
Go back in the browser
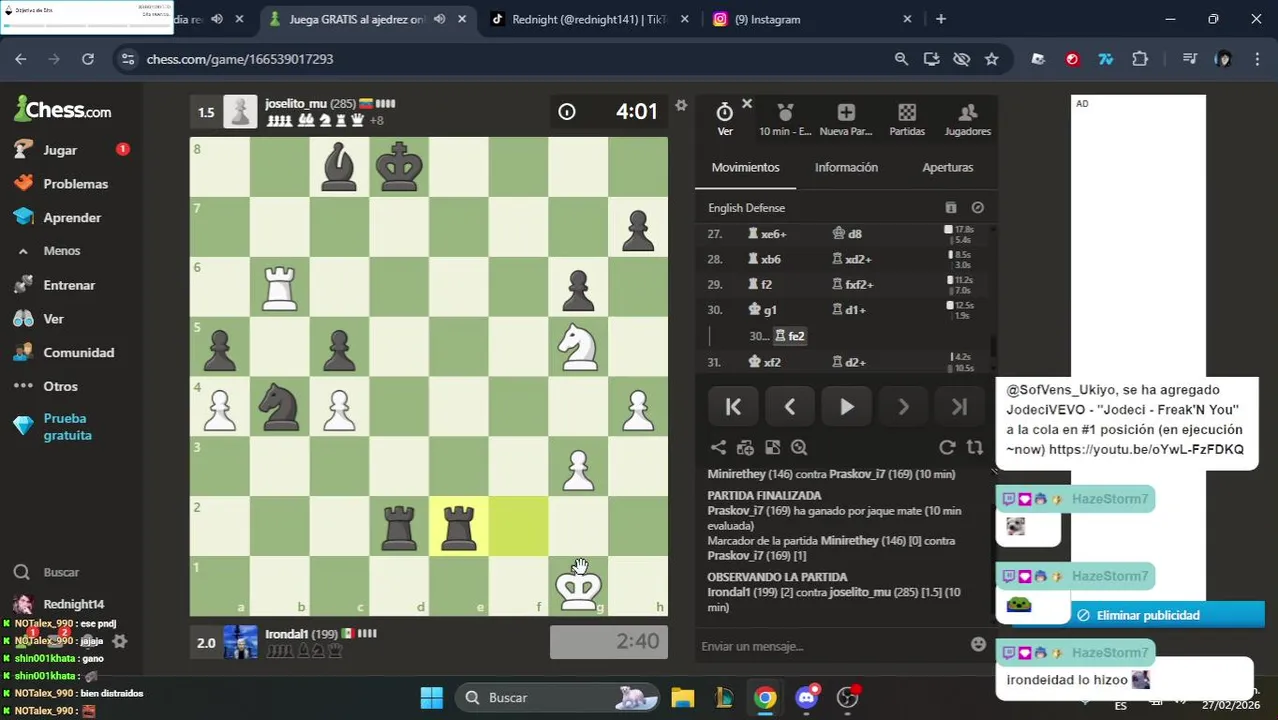[x=21, y=59]
